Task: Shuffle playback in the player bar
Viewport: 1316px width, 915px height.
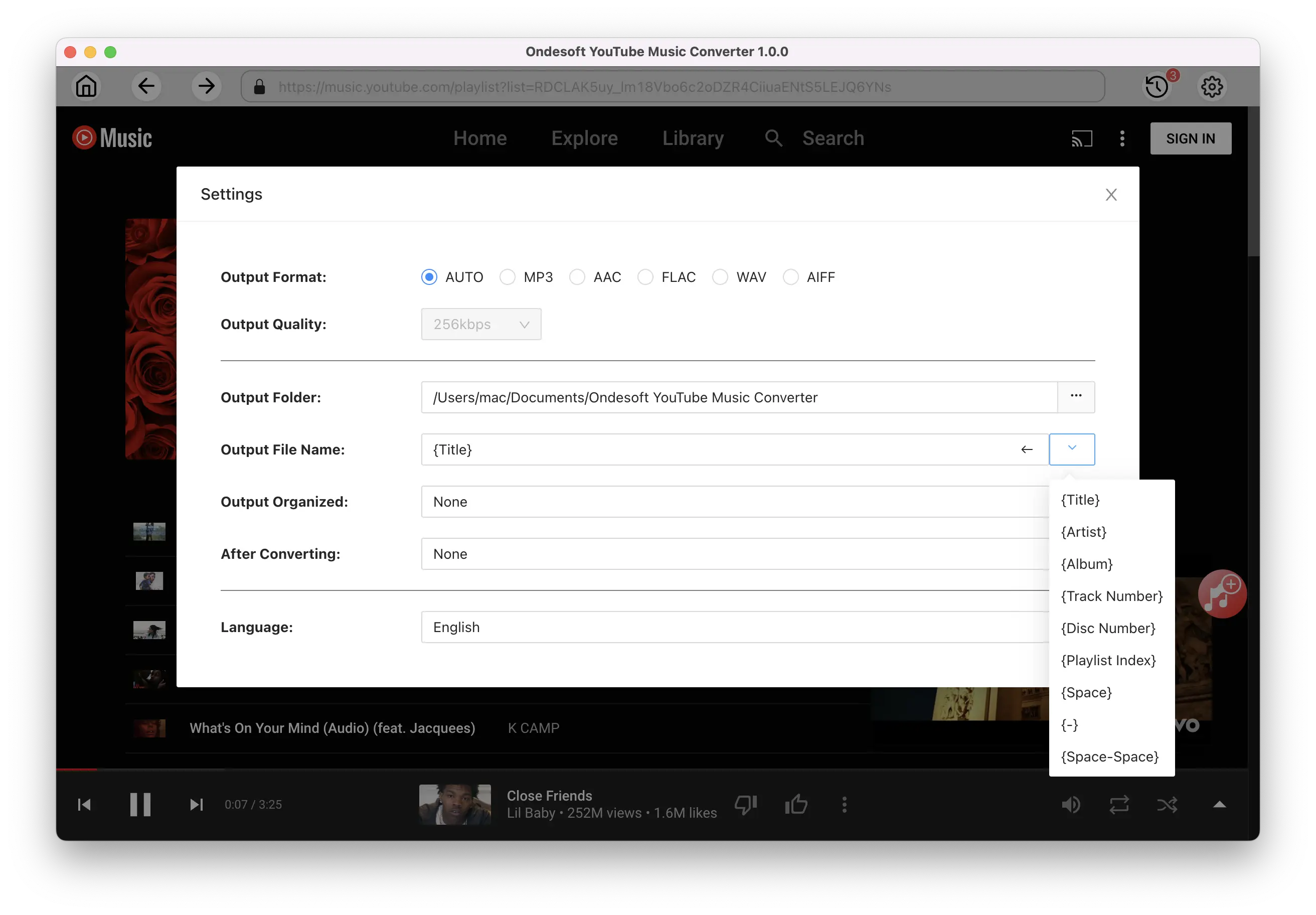Action: pos(1168,804)
